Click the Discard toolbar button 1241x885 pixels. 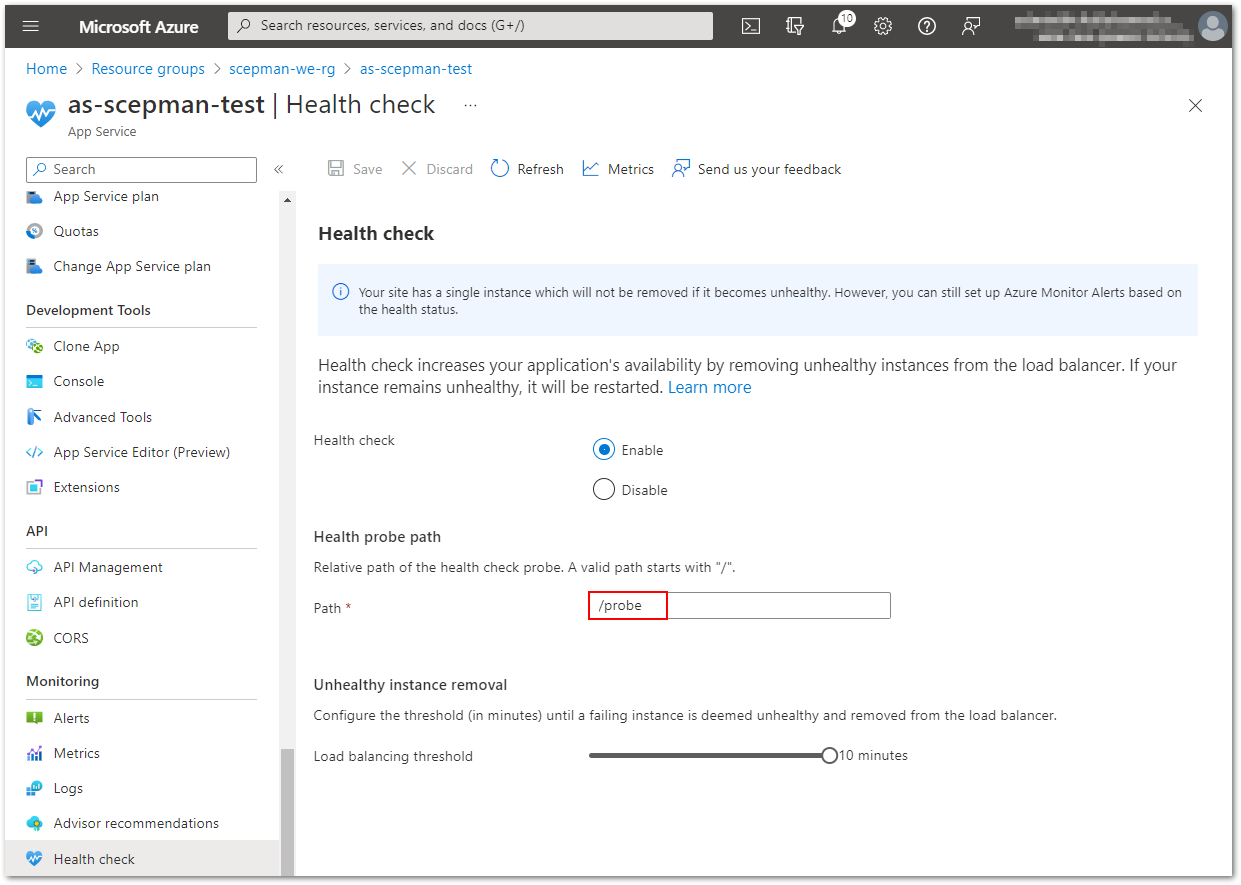pyautogui.click(x=437, y=169)
